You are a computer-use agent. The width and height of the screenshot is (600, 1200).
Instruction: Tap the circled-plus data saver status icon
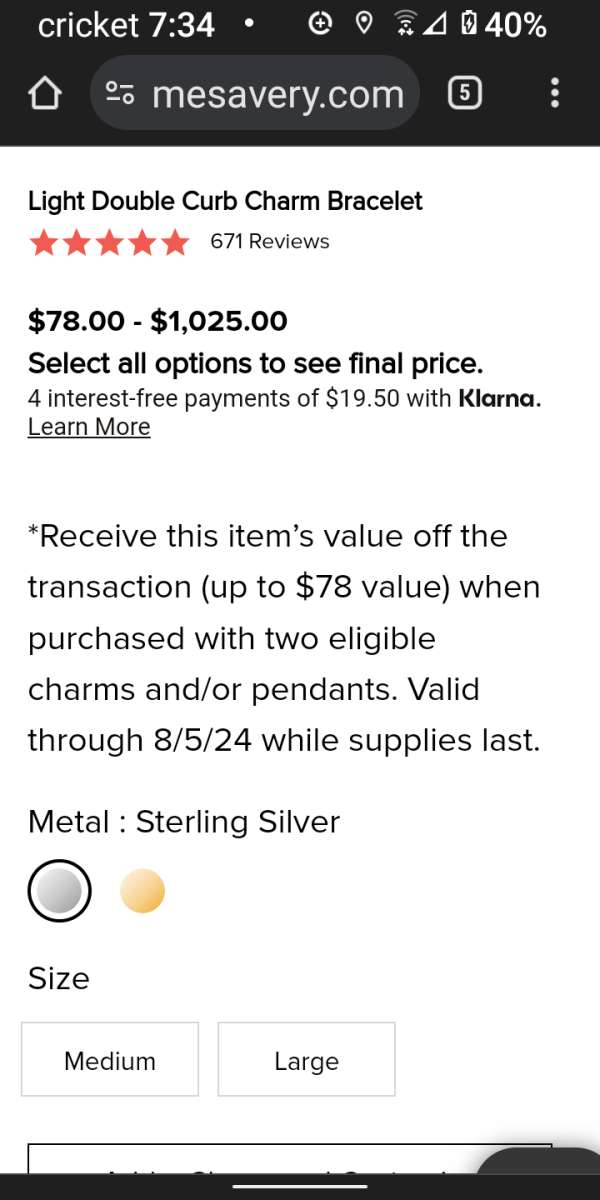click(320, 24)
